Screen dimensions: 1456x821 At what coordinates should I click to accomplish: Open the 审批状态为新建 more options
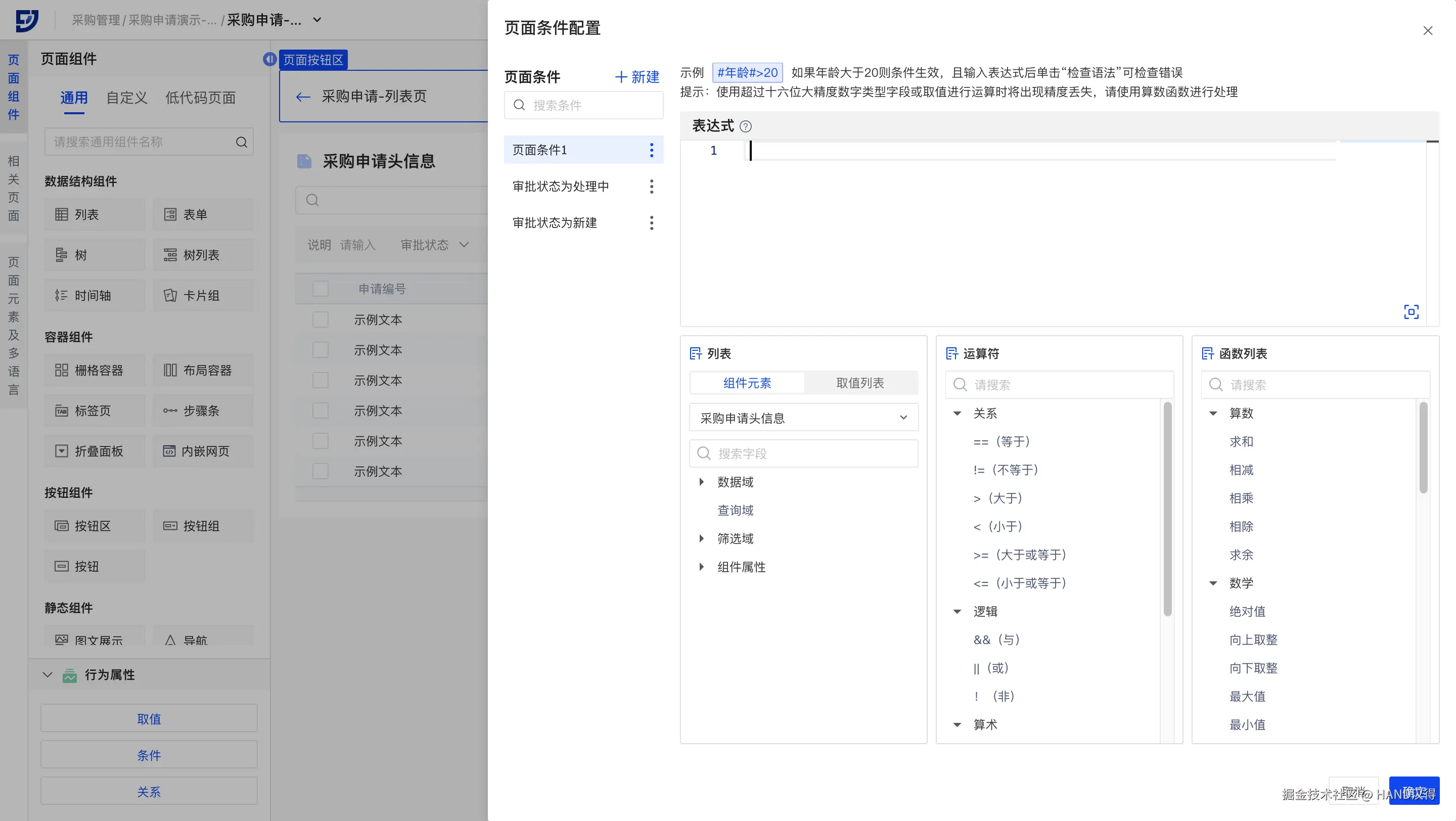pyautogui.click(x=651, y=222)
